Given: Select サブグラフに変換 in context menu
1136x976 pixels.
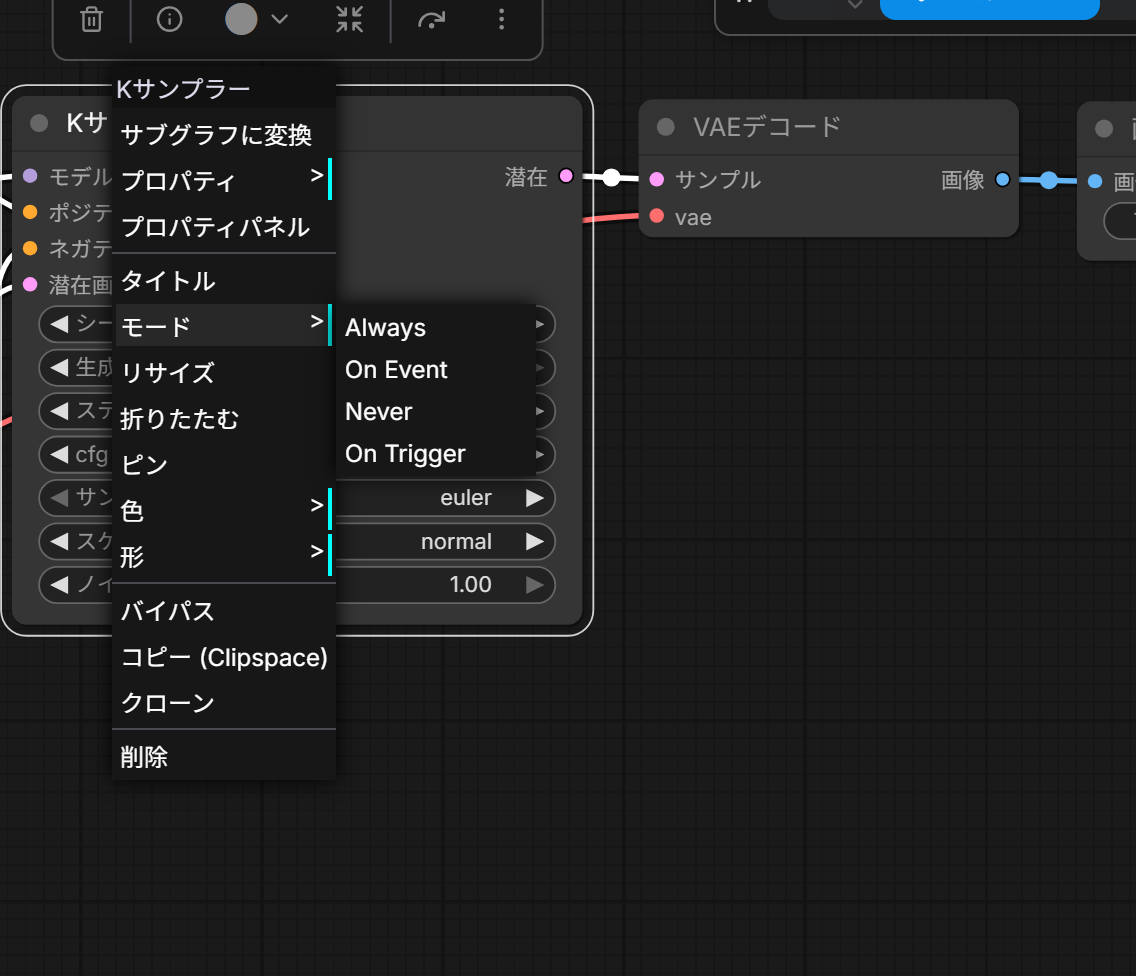Looking at the screenshot, I should (224, 135).
